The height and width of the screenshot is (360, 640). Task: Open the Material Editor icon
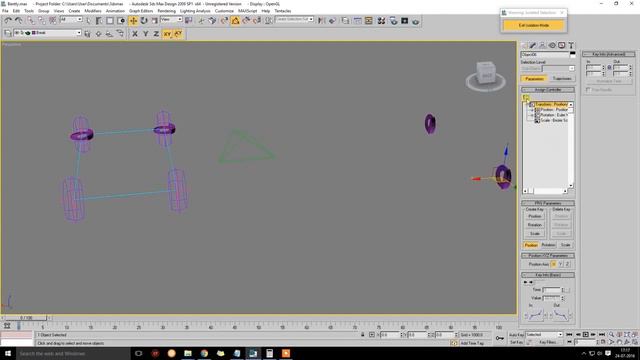tap(381, 20)
